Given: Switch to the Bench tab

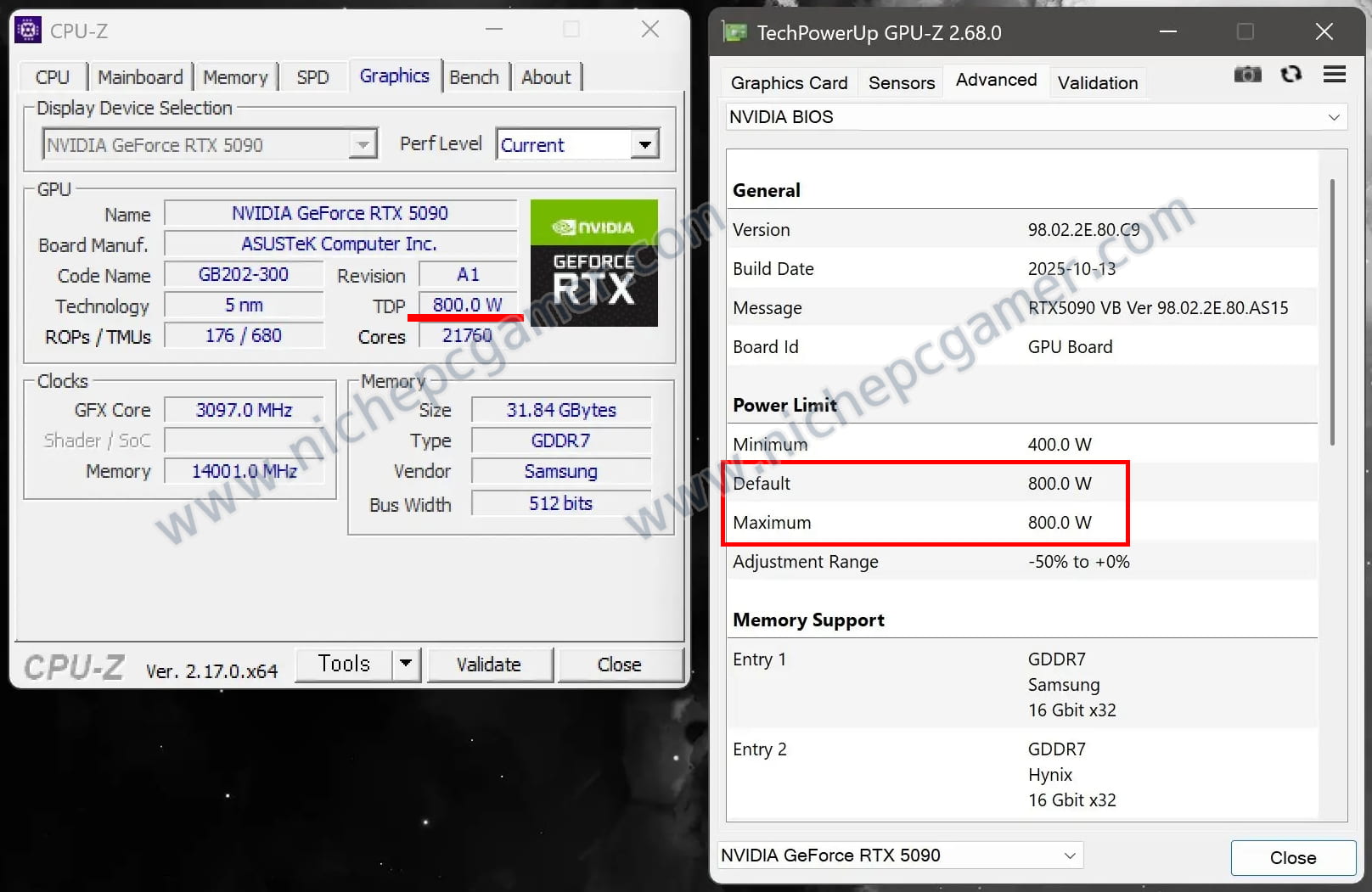Looking at the screenshot, I should (x=474, y=77).
